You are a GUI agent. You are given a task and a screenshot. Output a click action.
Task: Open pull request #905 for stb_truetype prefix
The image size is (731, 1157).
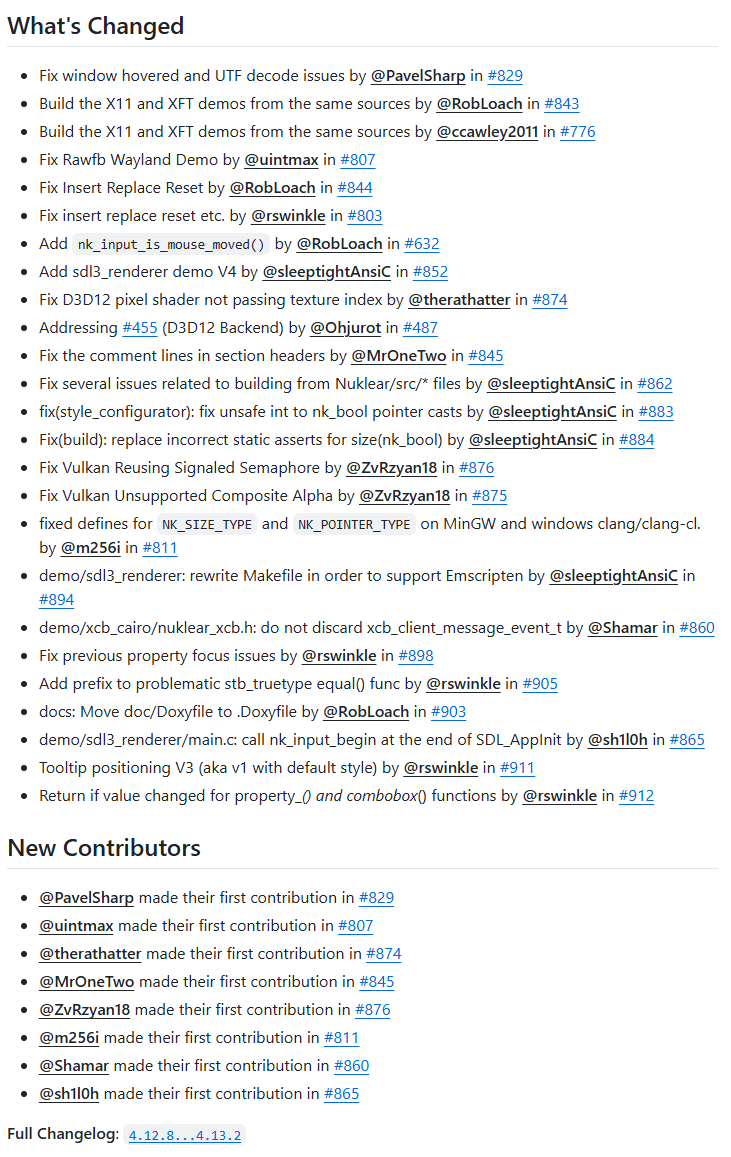click(539, 684)
